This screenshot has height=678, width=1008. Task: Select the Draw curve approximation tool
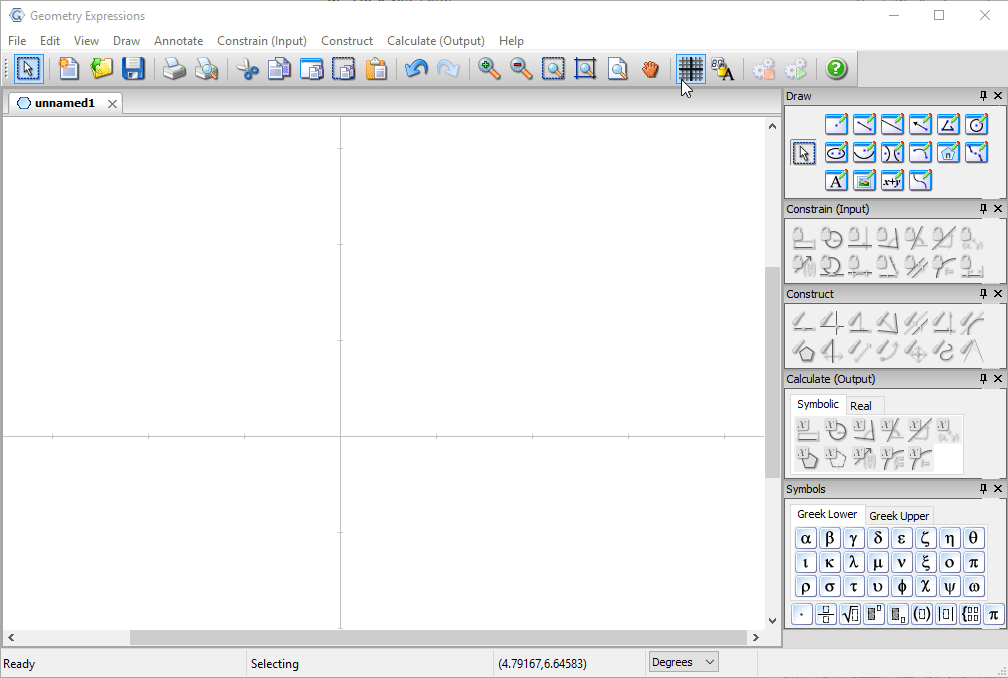[x=976, y=153]
